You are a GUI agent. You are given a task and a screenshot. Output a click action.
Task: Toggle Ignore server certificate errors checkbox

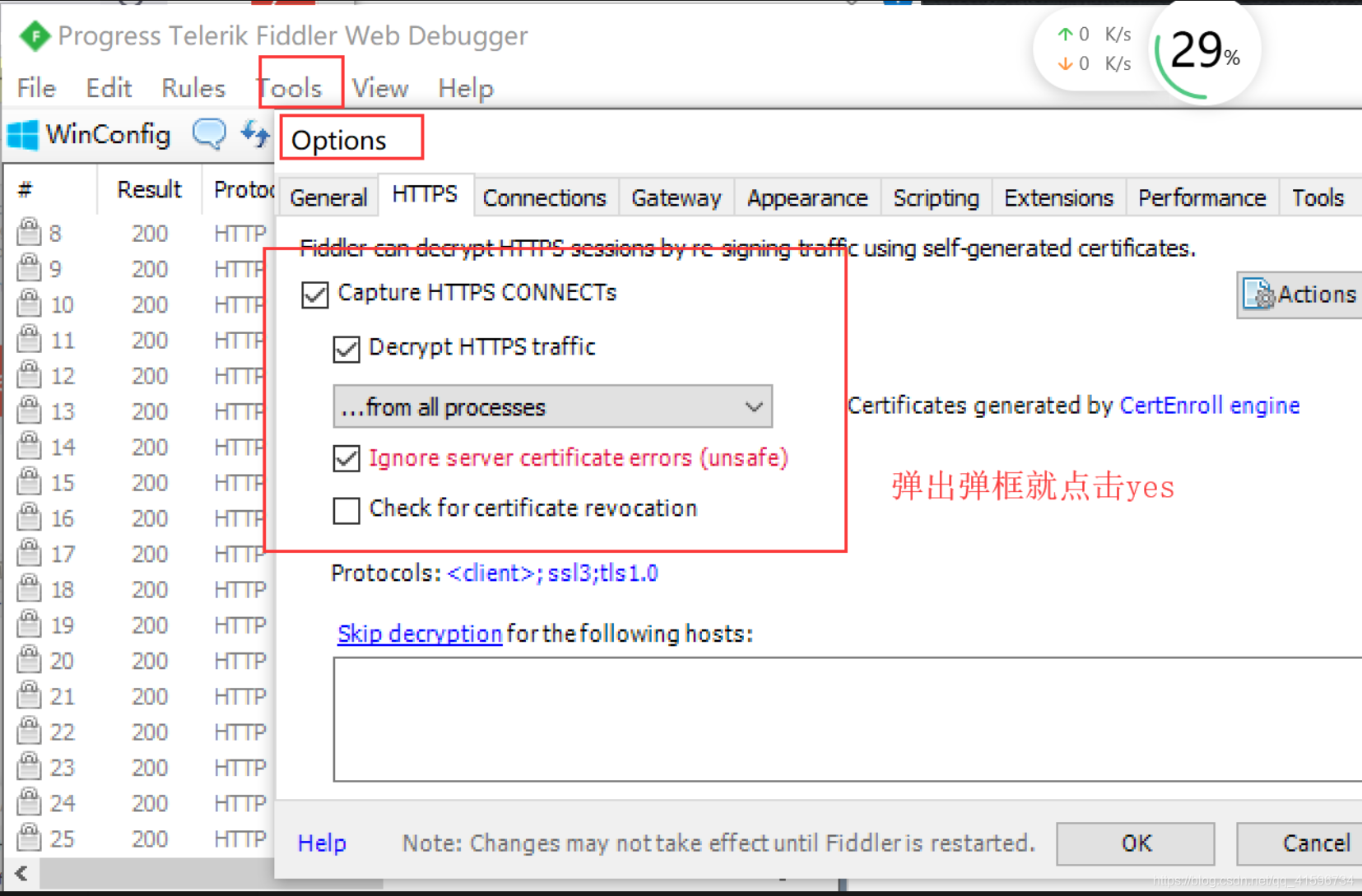pyautogui.click(x=346, y=458)
